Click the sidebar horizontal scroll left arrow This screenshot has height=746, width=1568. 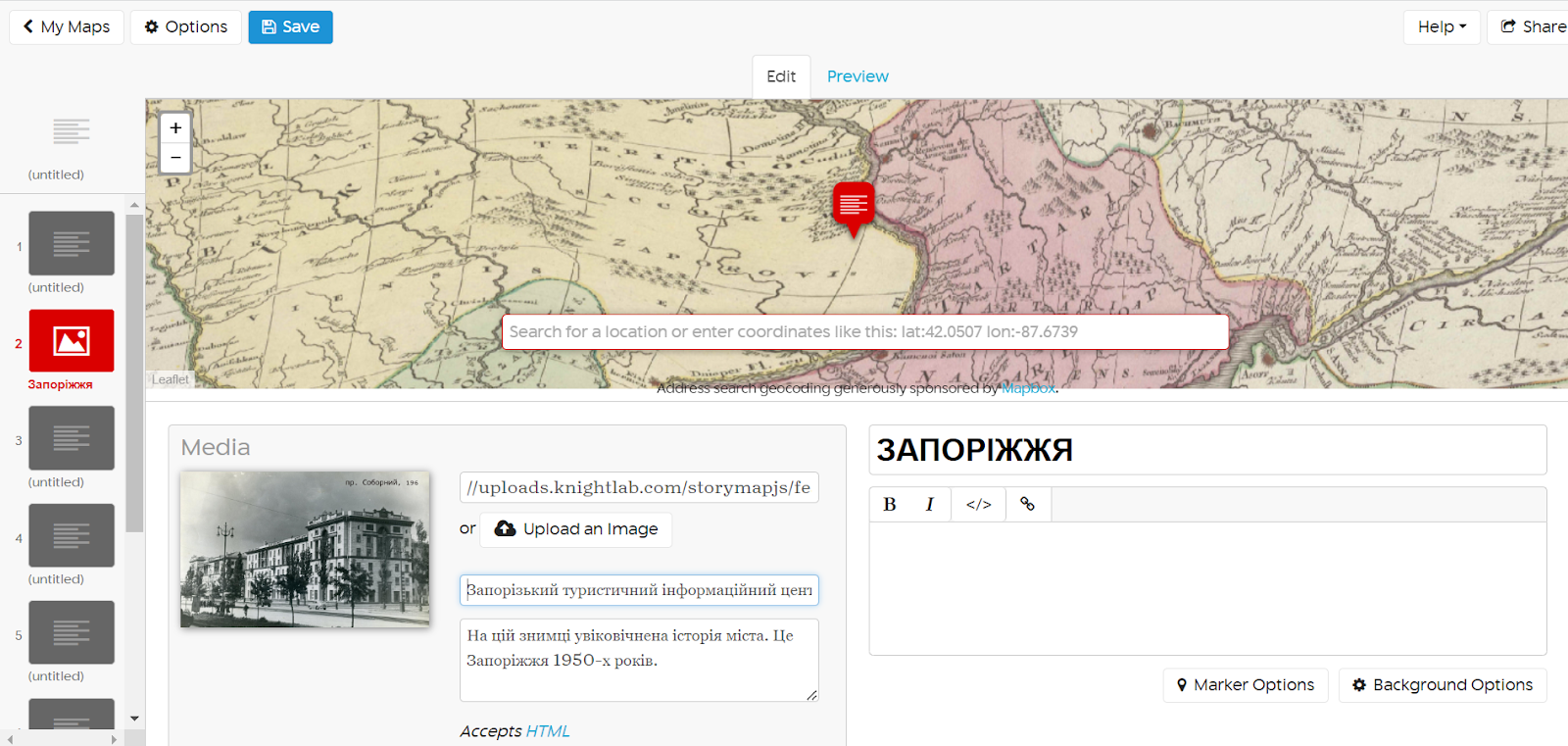click(11, 739)
